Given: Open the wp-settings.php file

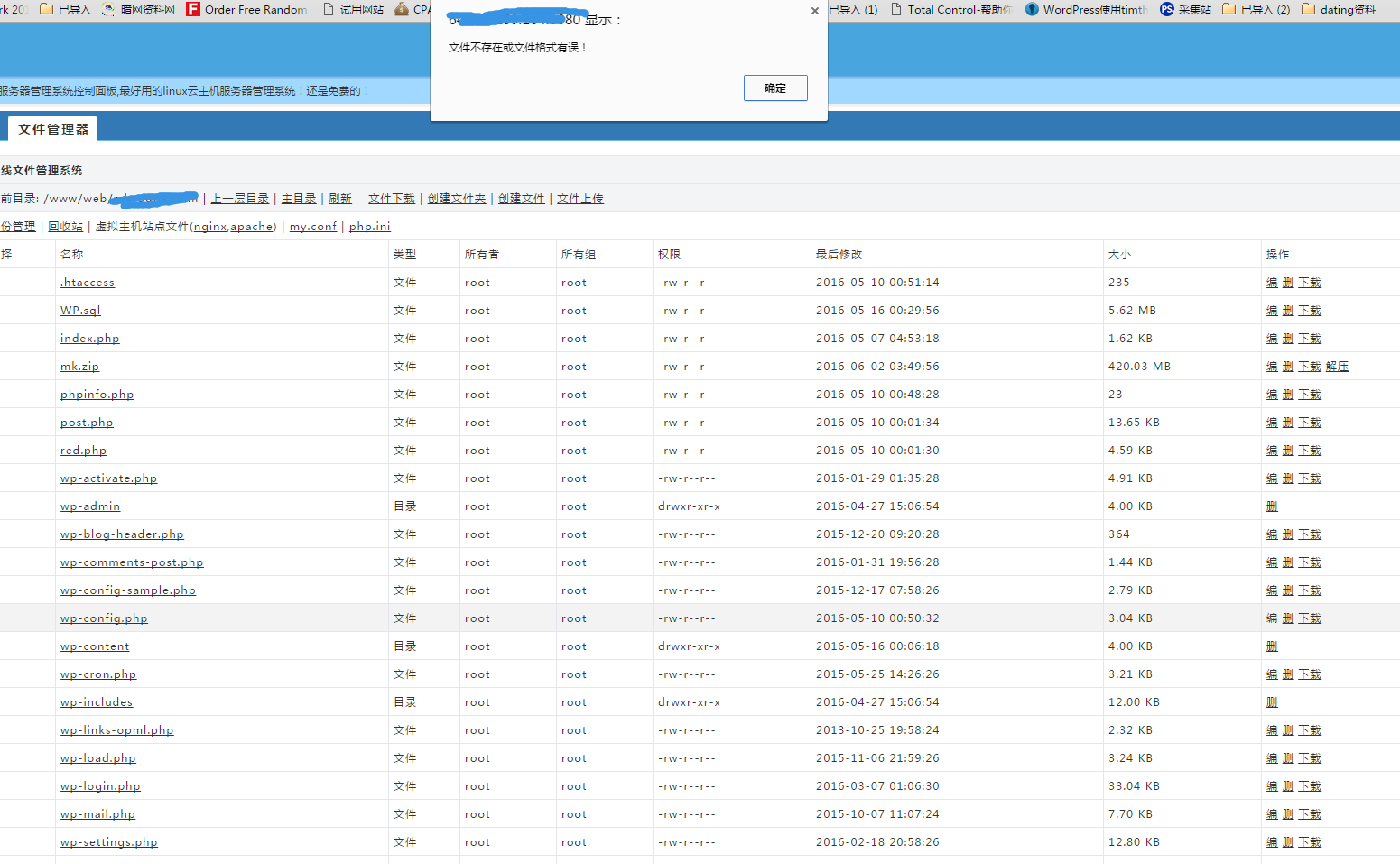Looking at the screenshot, I should (108, 842).
